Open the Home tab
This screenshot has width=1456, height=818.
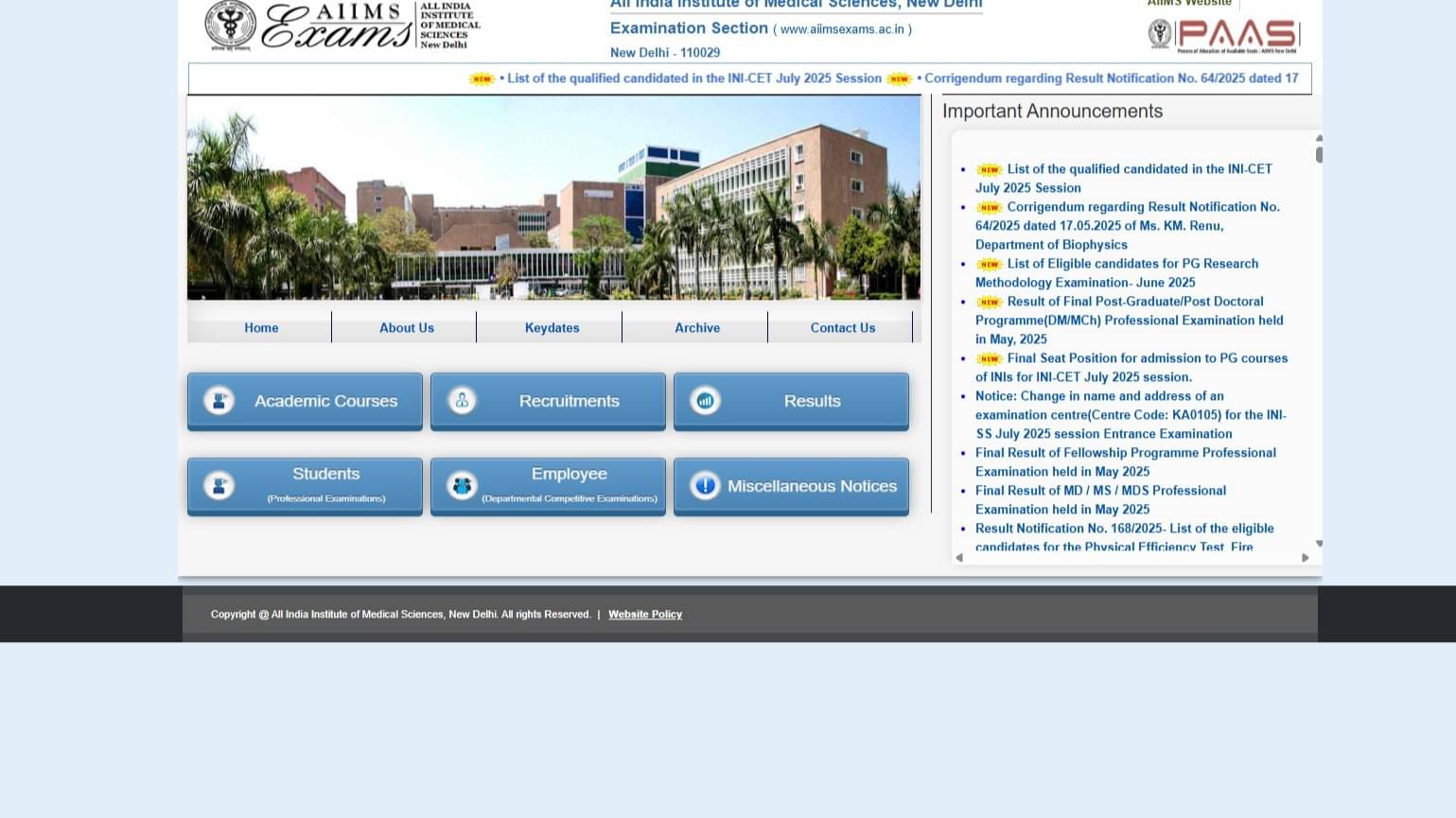261,327
